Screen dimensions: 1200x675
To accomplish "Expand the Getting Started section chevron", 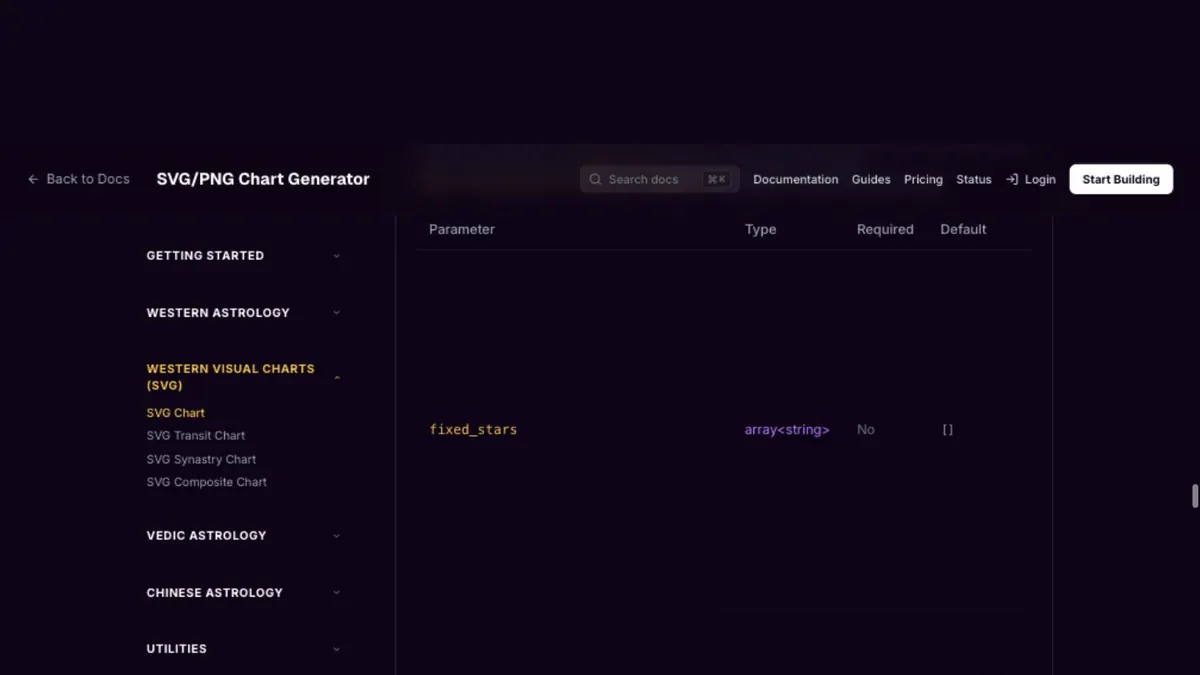I will (x=337, y=256).
